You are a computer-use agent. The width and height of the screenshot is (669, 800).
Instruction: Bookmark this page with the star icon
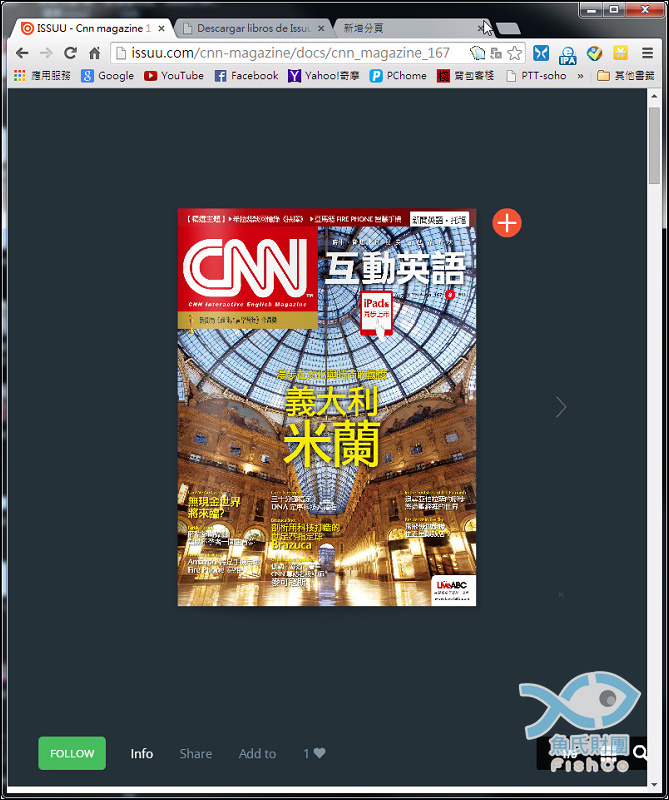tap(515, 53)
